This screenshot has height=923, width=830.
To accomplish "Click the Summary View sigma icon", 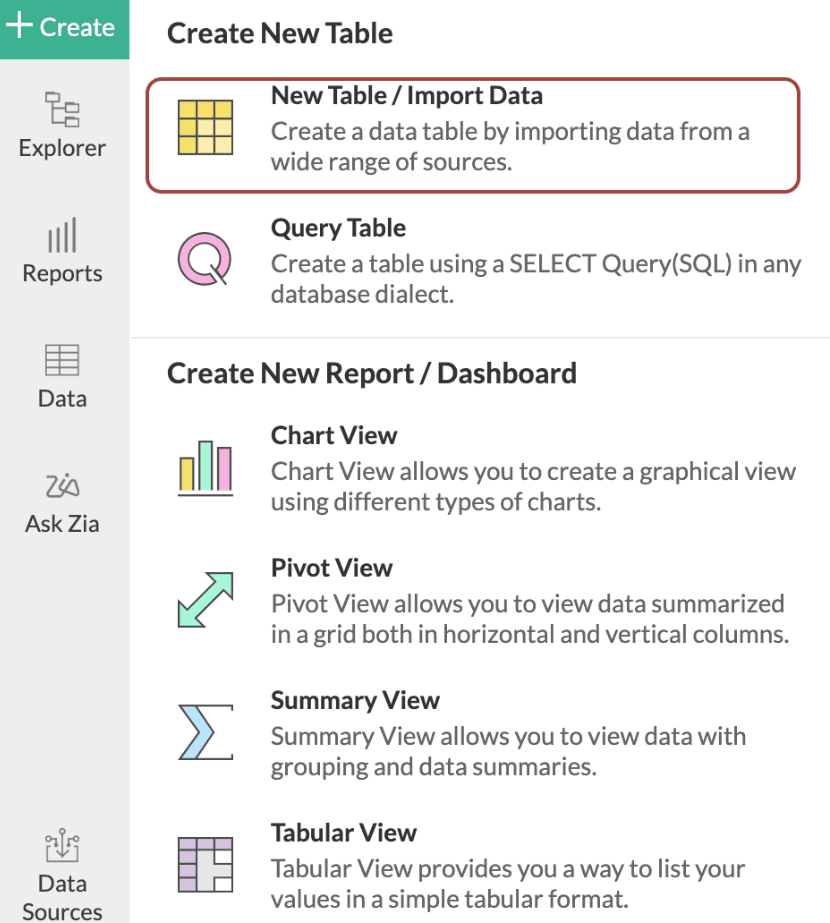I will point(205,733).
